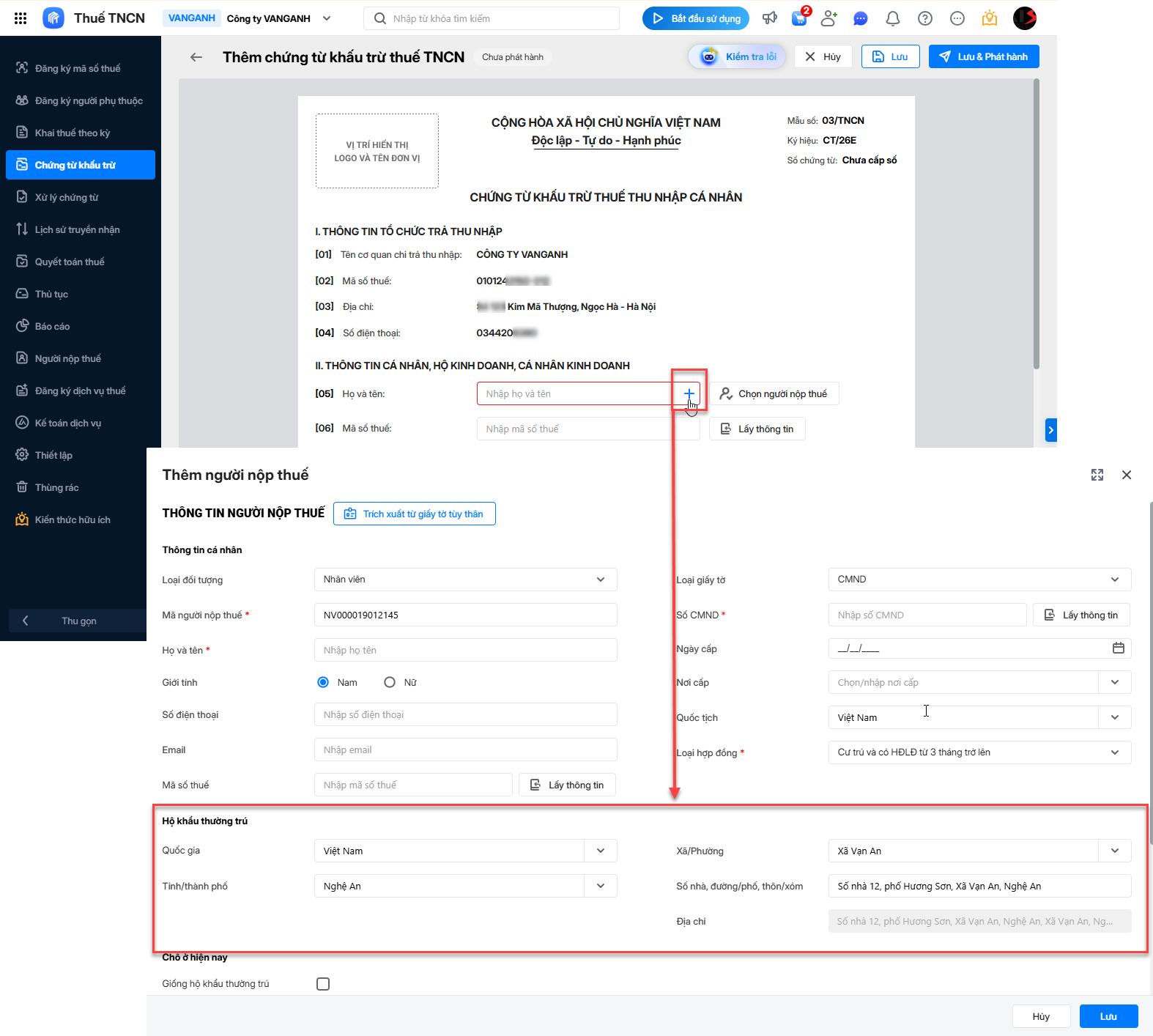Select the Nữ gender radio button

(390, 682)
